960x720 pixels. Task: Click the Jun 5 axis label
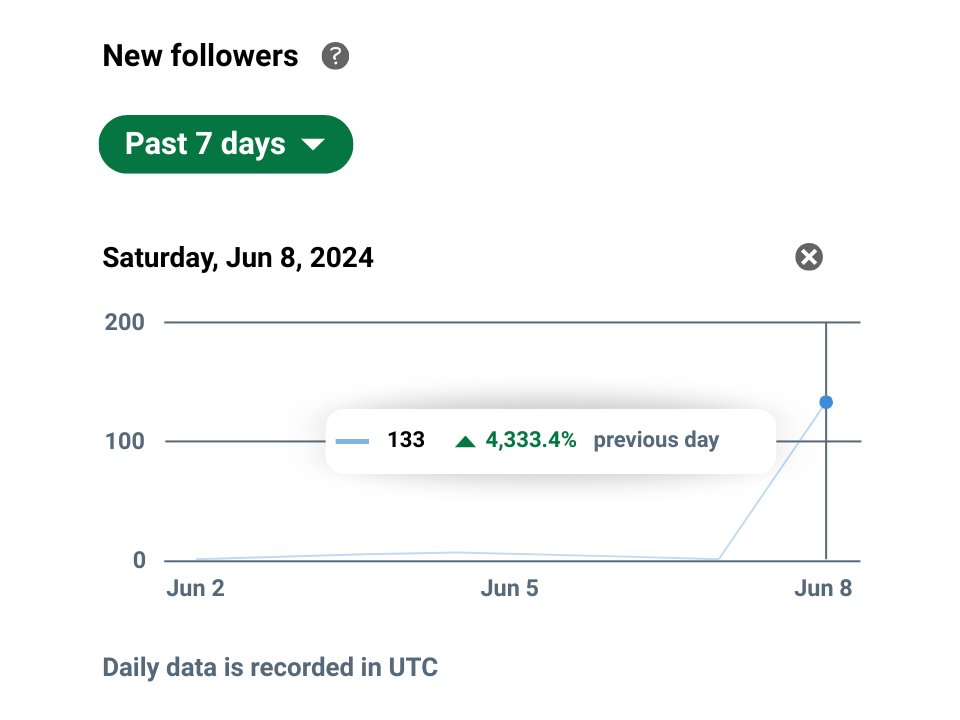click(x=509, y=588)
